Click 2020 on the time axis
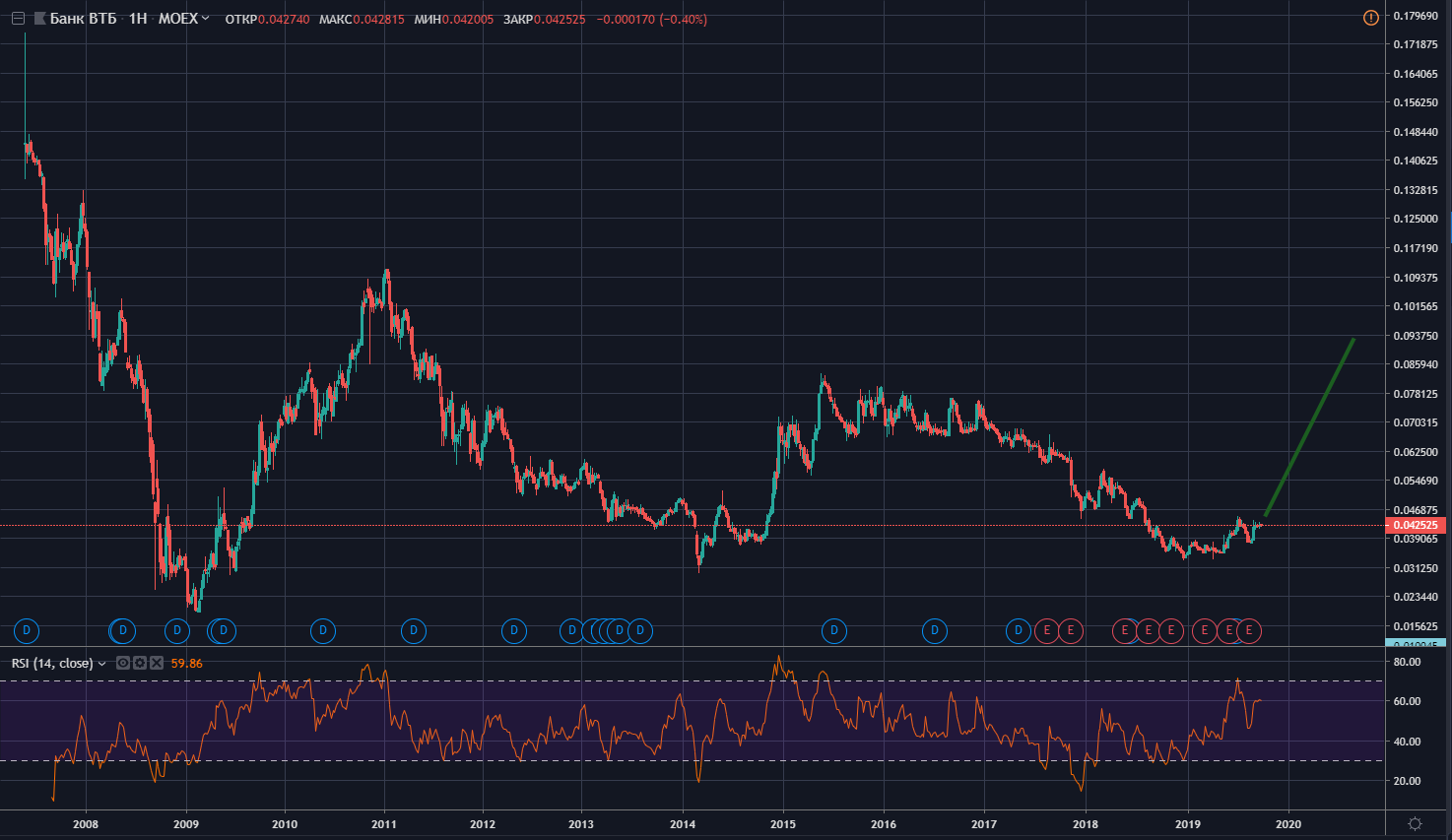1452x840 pixels. pyautogui.click(x=1288, y=824)
